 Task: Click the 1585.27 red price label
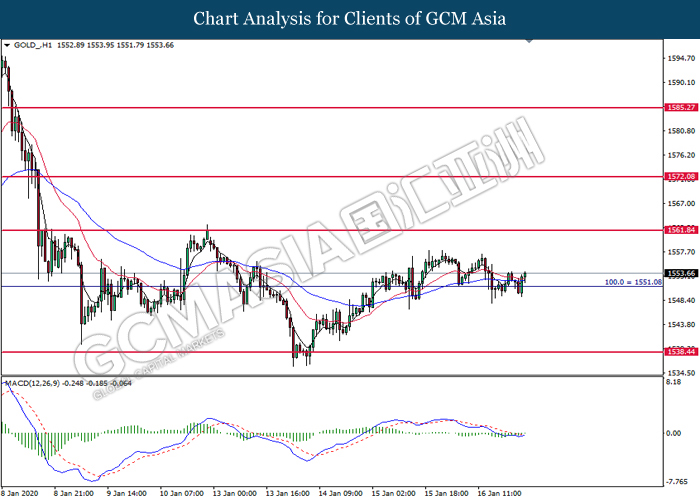[x=681, y=108]
